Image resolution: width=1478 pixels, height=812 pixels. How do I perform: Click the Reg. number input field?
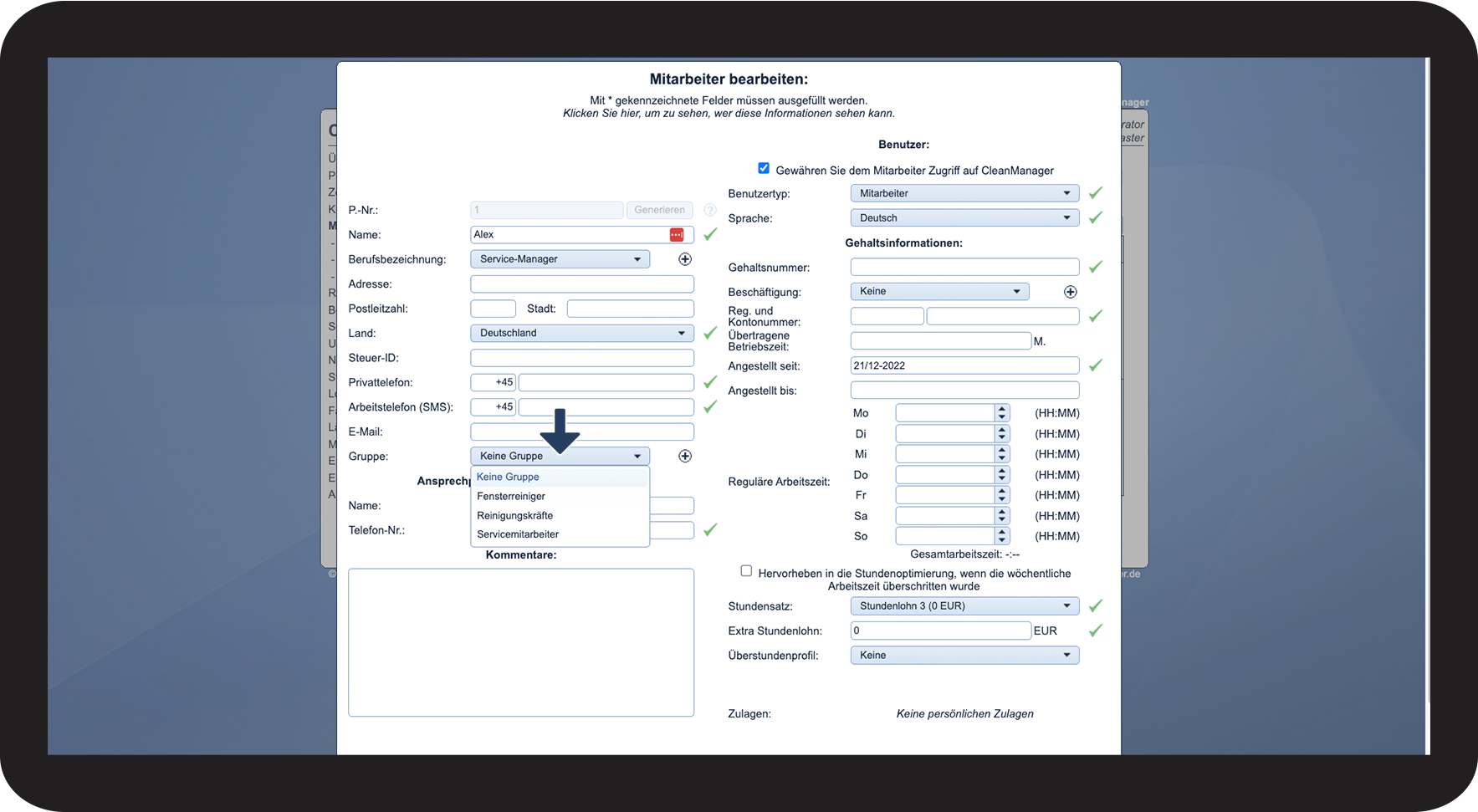(x=887, y=316)
